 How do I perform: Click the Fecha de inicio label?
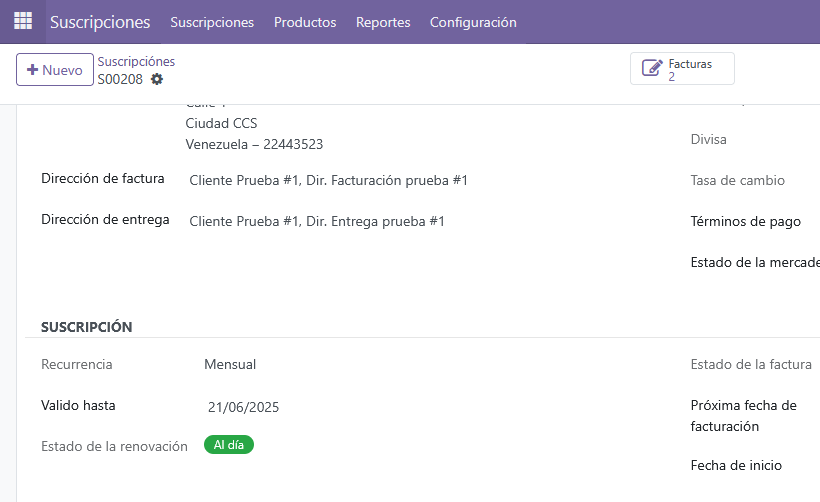click(x=736, y=466)
